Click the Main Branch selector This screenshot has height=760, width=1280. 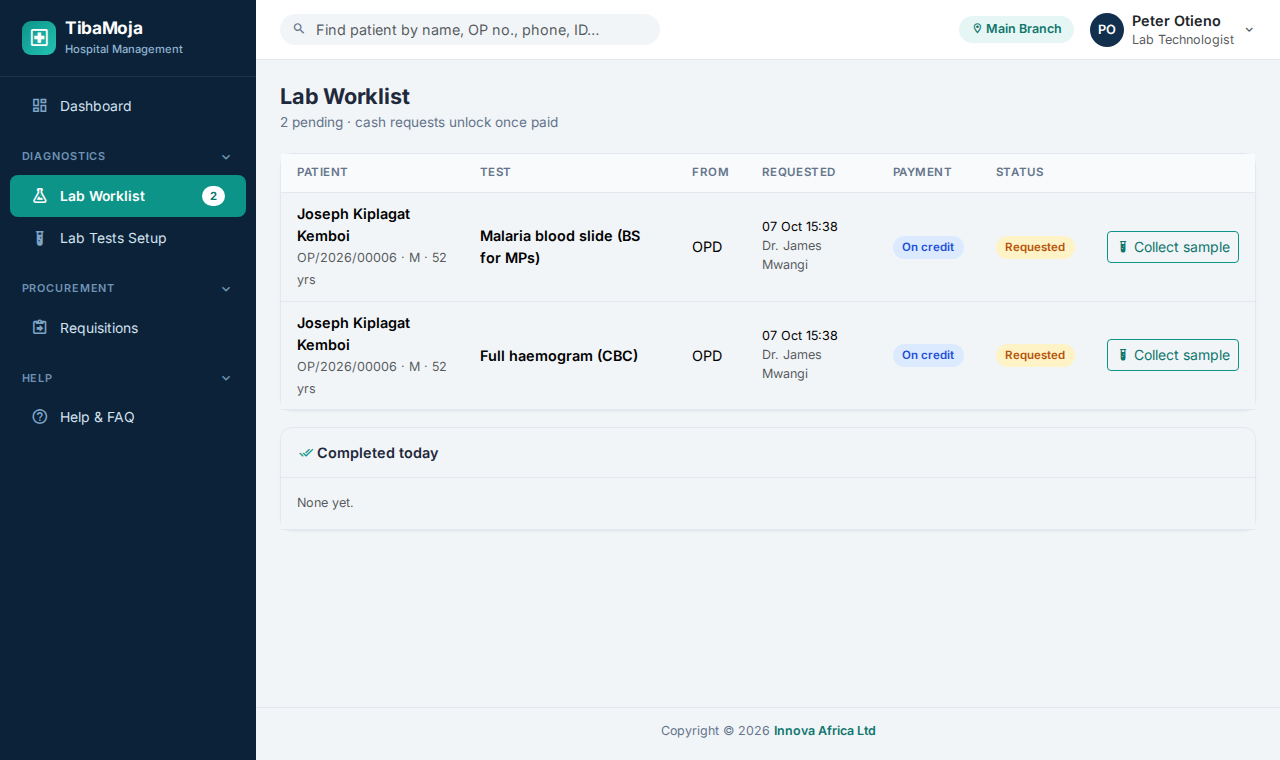1016,29
